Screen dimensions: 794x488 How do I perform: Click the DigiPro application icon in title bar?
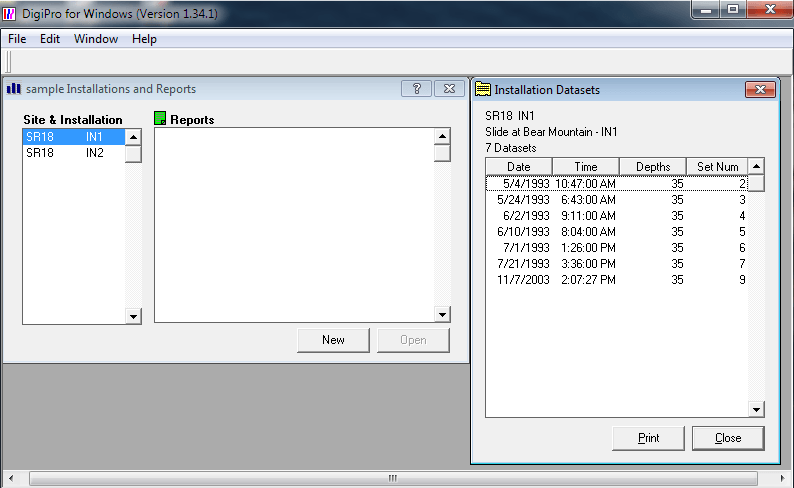[x=9, y=14]
